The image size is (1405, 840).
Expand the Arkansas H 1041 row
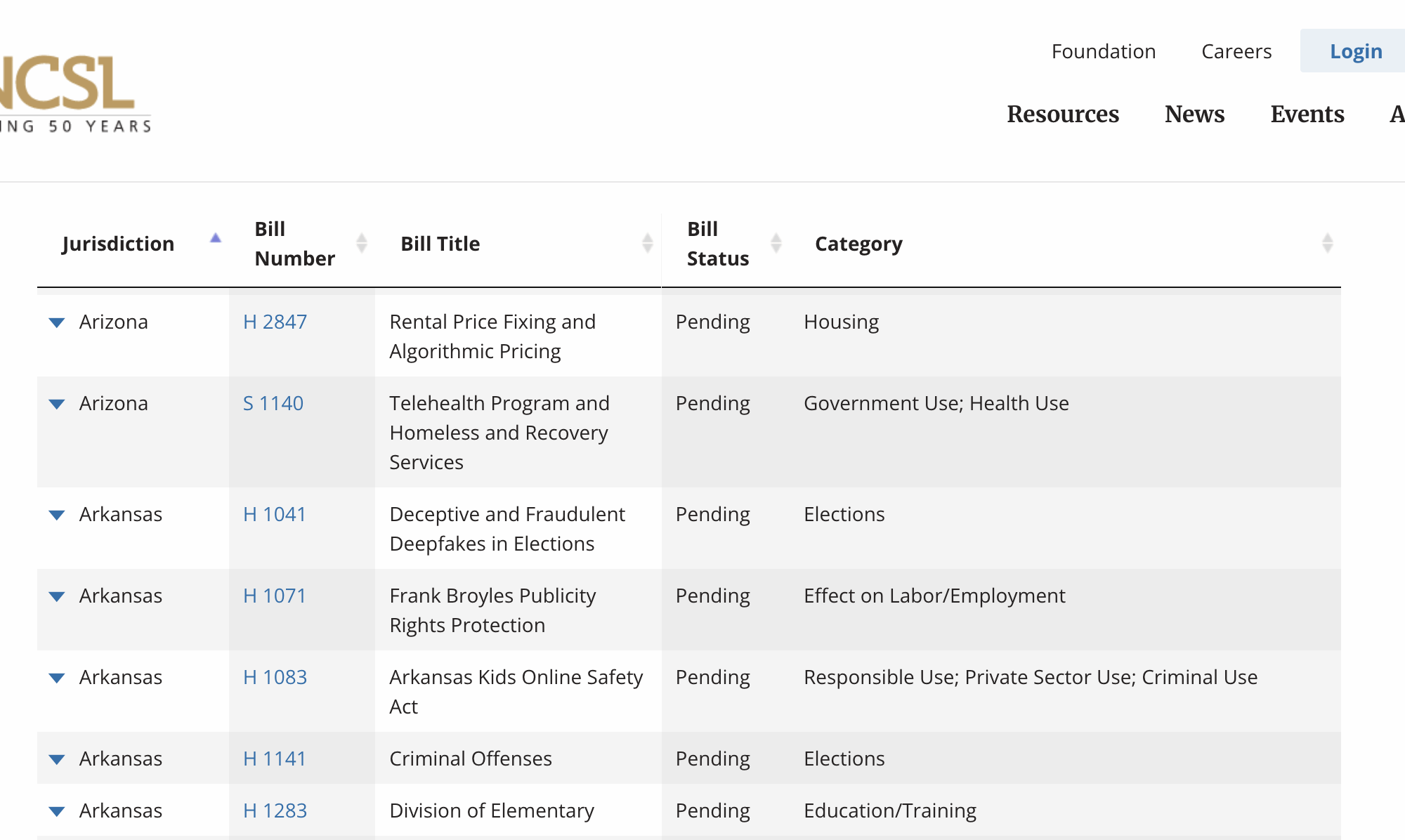click(57, 515)
